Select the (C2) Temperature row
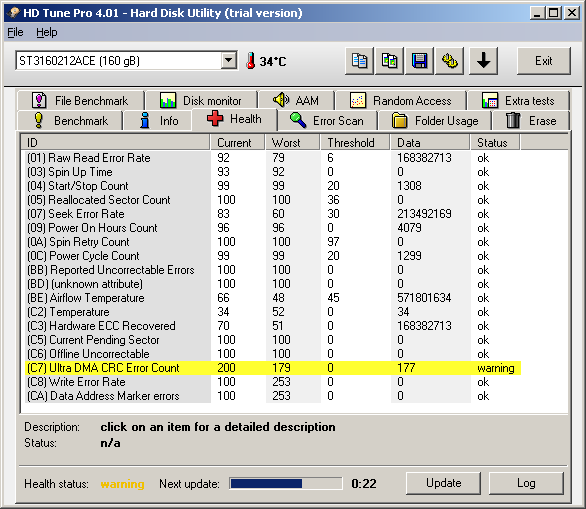The height and width of the screenshot is (509, 586). [273, 312]
